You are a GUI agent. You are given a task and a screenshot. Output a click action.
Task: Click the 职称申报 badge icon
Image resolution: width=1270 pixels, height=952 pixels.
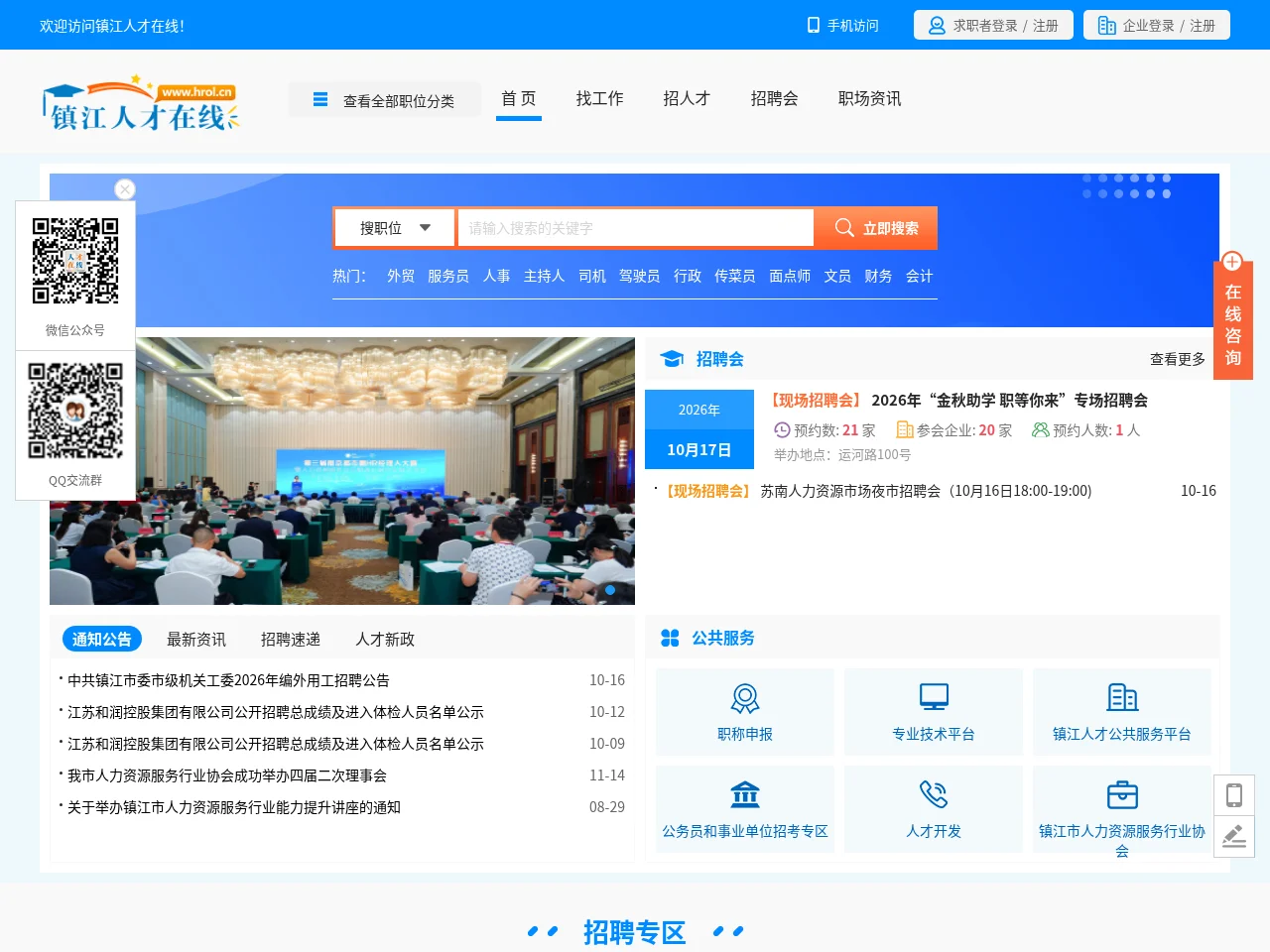pos(745,699)
